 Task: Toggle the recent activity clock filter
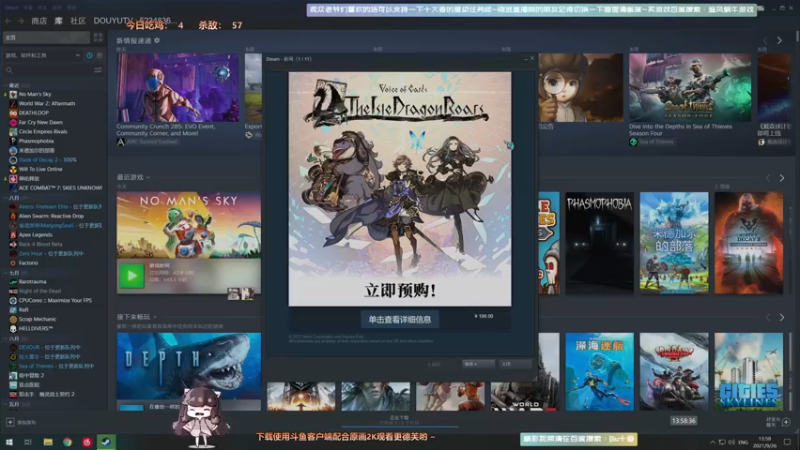coord(89,55)
